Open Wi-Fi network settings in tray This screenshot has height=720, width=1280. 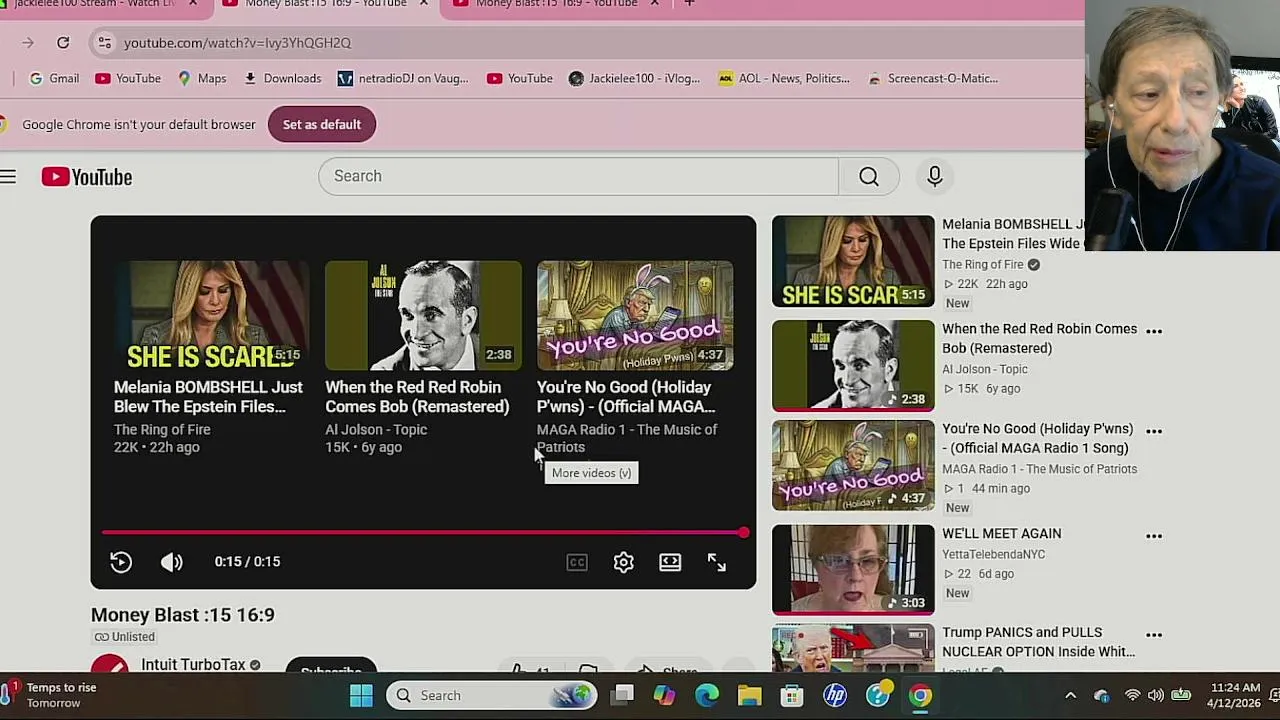[x=1132, y=696]
